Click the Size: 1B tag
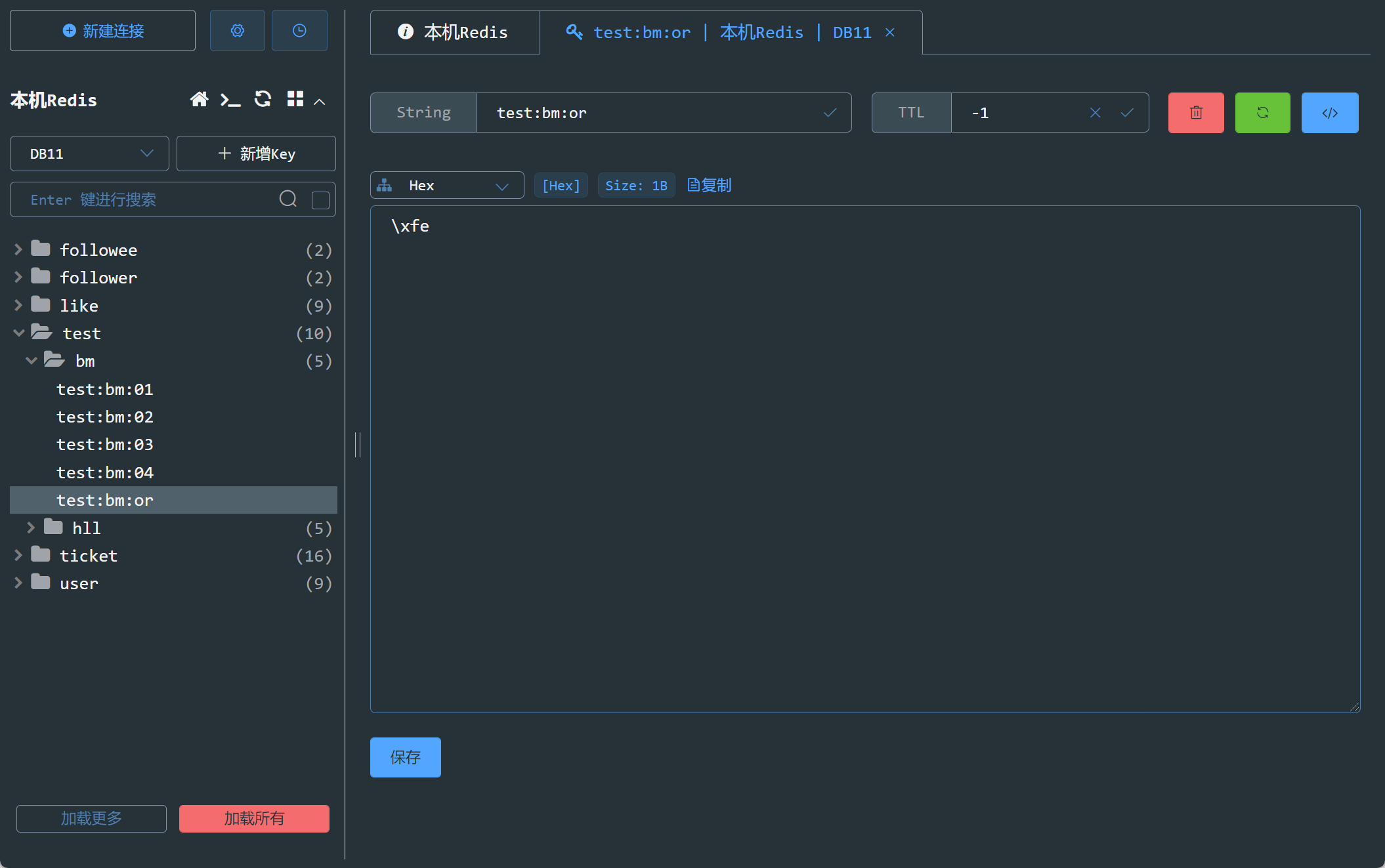 tap(636, 186)
